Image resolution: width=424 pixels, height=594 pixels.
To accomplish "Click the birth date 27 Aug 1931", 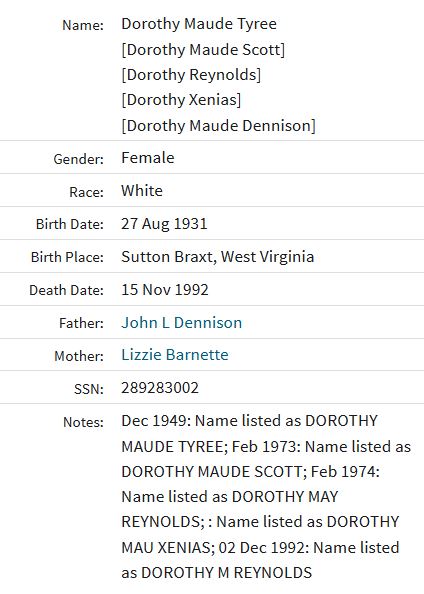I will tap(164, 224).
